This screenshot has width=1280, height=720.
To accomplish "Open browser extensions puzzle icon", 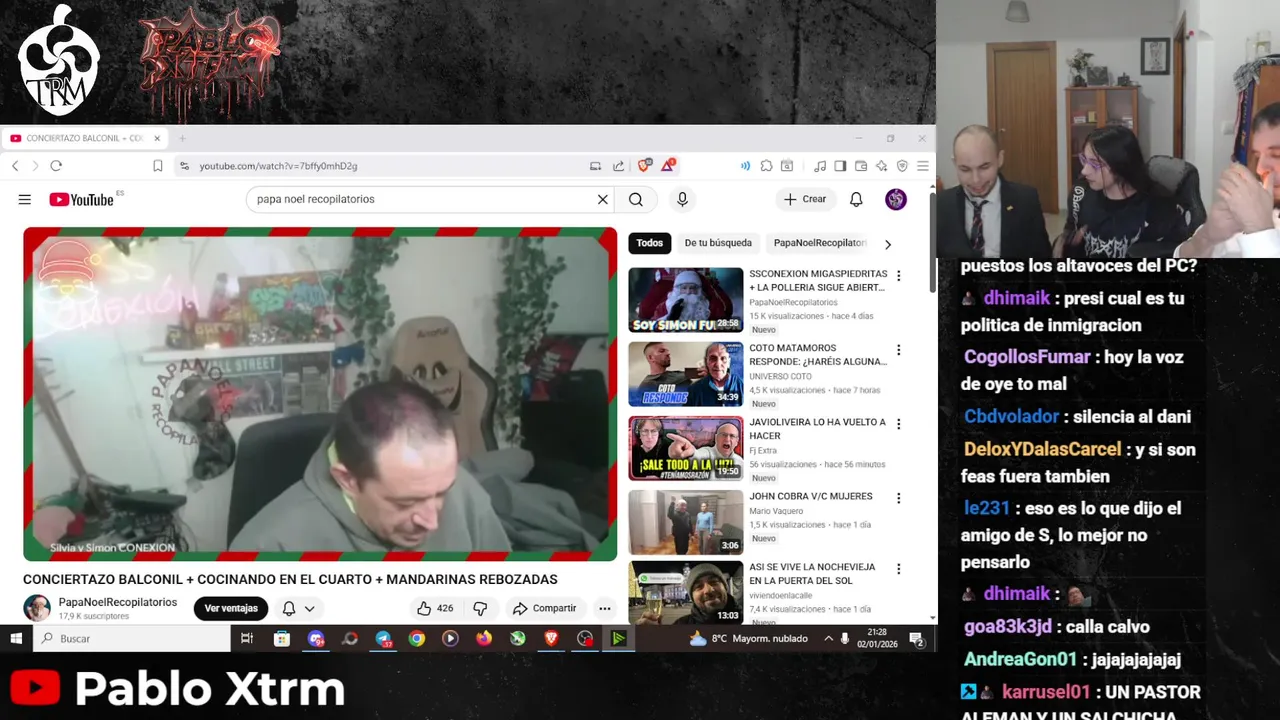I will [x=766, y=166].
